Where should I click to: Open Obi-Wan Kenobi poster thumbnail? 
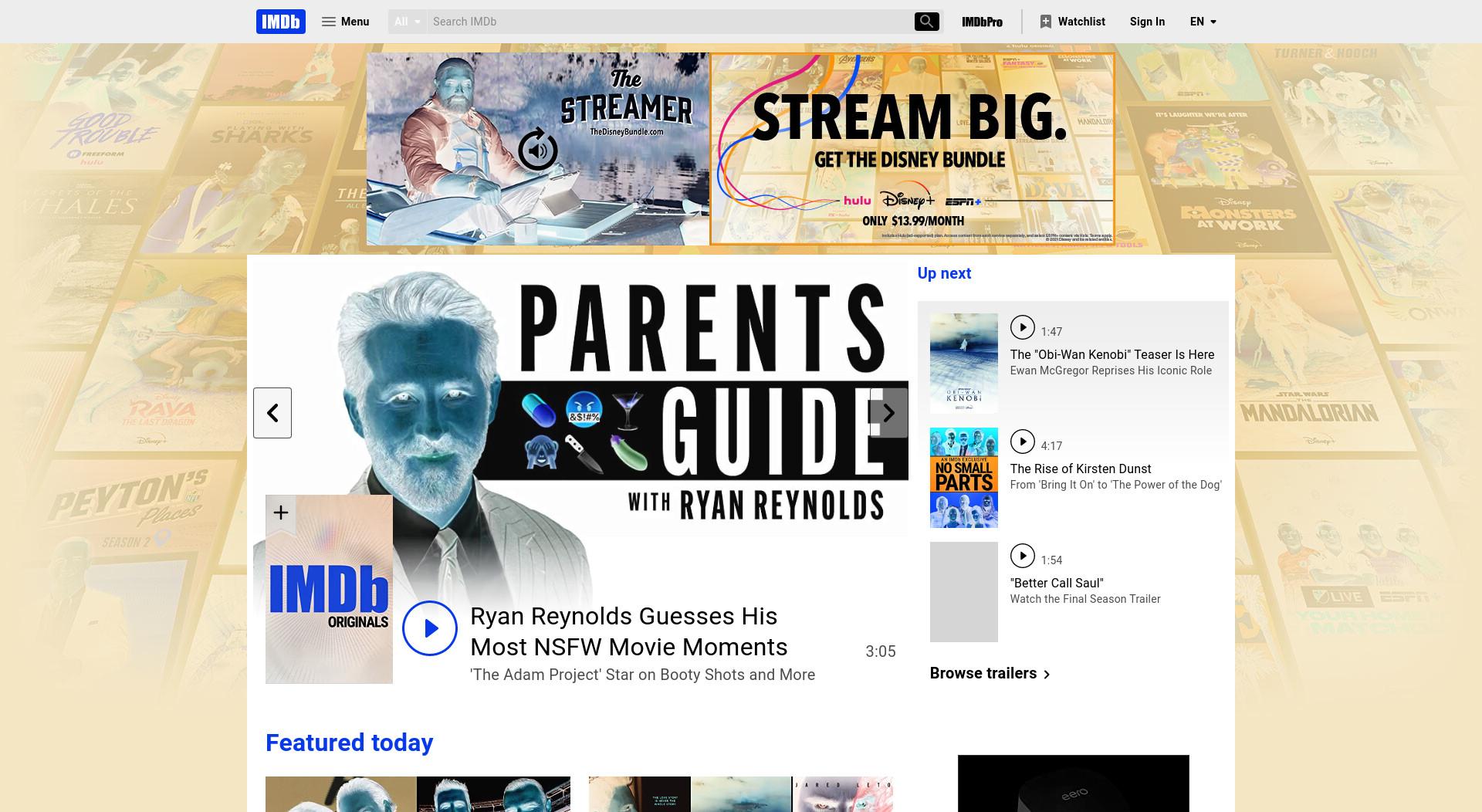click(x=963, y=364)
